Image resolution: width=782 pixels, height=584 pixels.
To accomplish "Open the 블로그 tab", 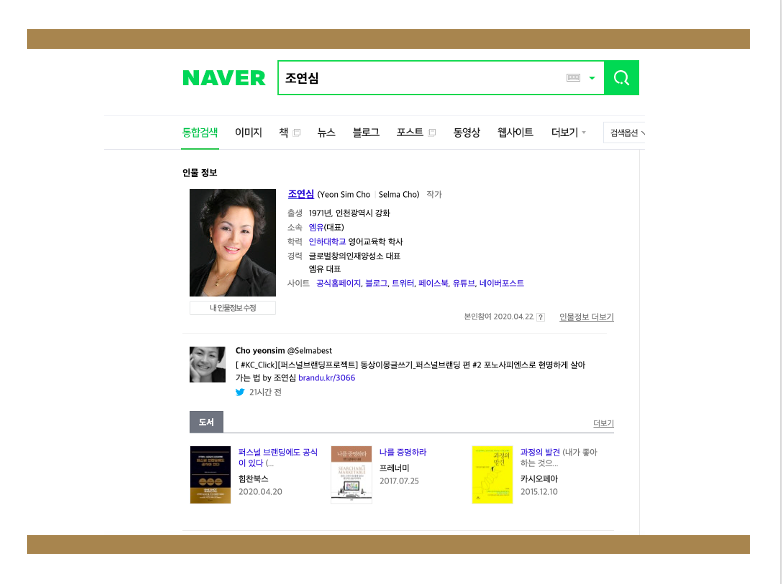I will coord(366,133).
